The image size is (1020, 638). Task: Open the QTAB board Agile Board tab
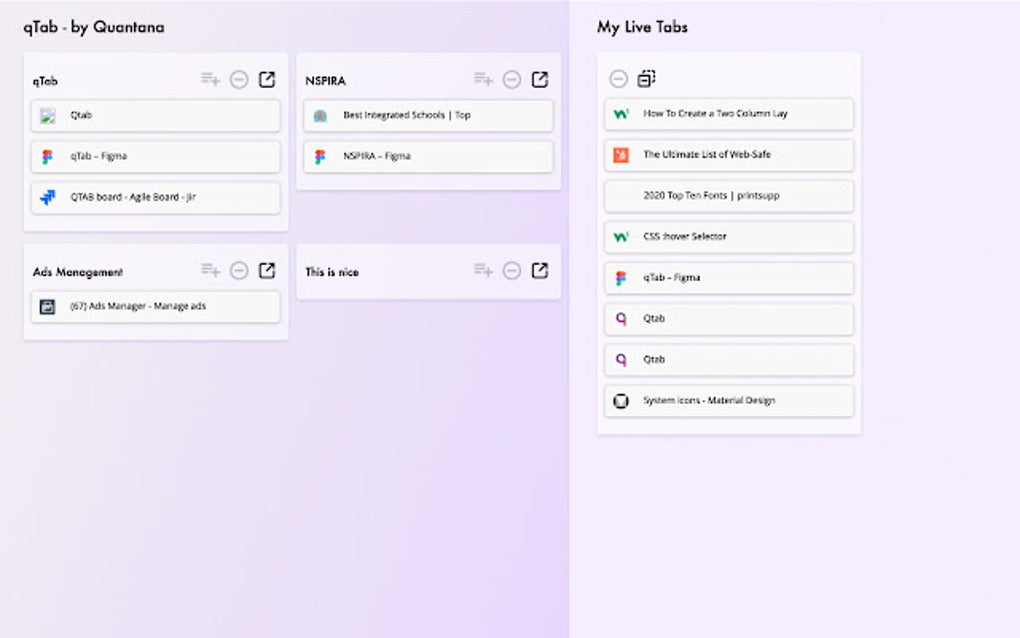coord(156,197)
